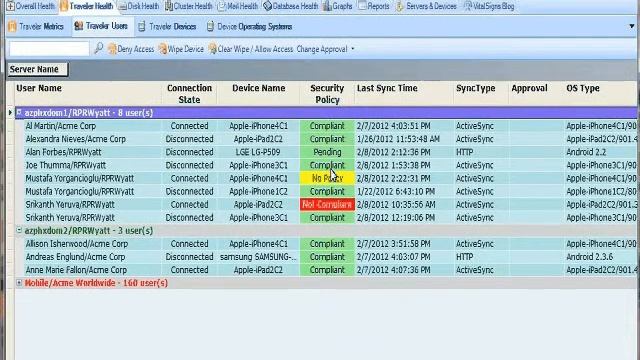
Task: Click the Traveler Metrics icon
Action: click(x=12, y=27)
